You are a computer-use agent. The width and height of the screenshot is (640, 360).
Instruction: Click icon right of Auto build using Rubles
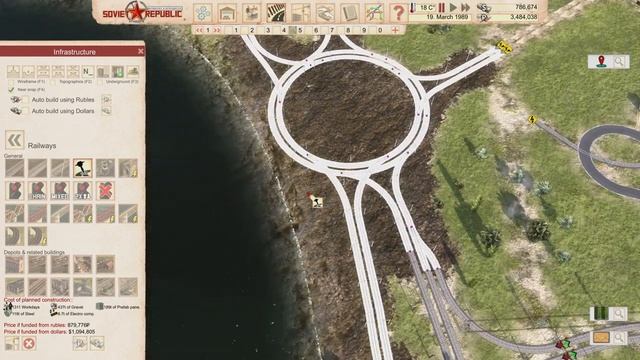[x=107, y=99]
